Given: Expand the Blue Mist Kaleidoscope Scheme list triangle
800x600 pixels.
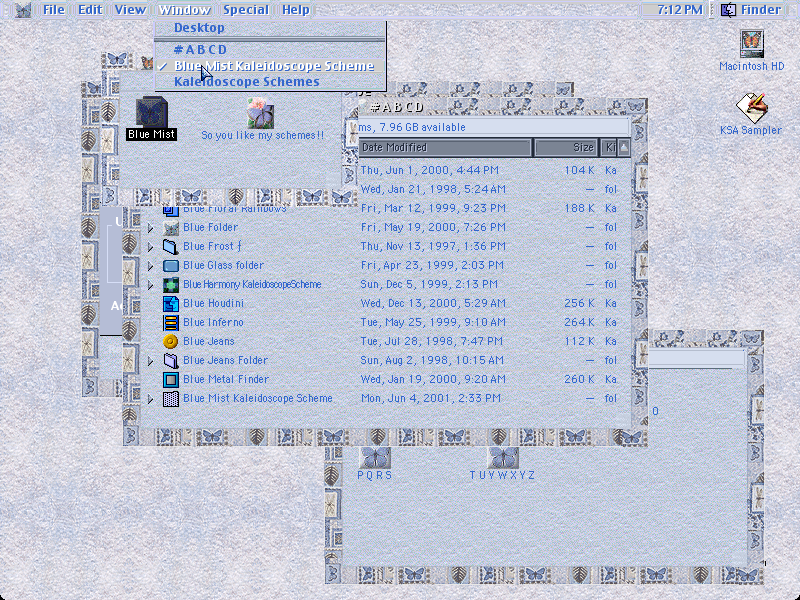Looking at the screenshot, I should 151,399.
